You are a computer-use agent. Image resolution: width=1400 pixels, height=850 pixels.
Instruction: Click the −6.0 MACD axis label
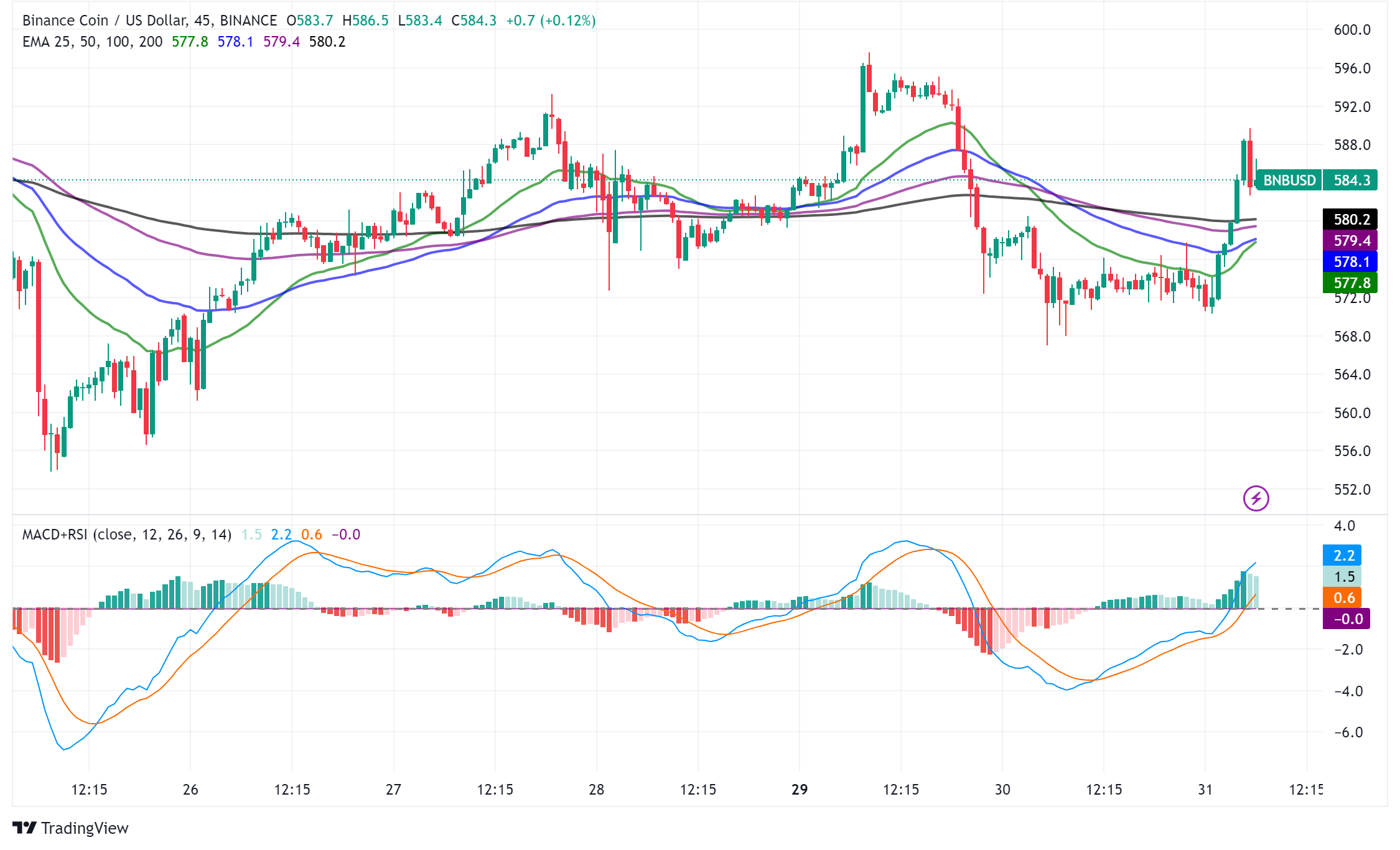[x=1348, y=732]
